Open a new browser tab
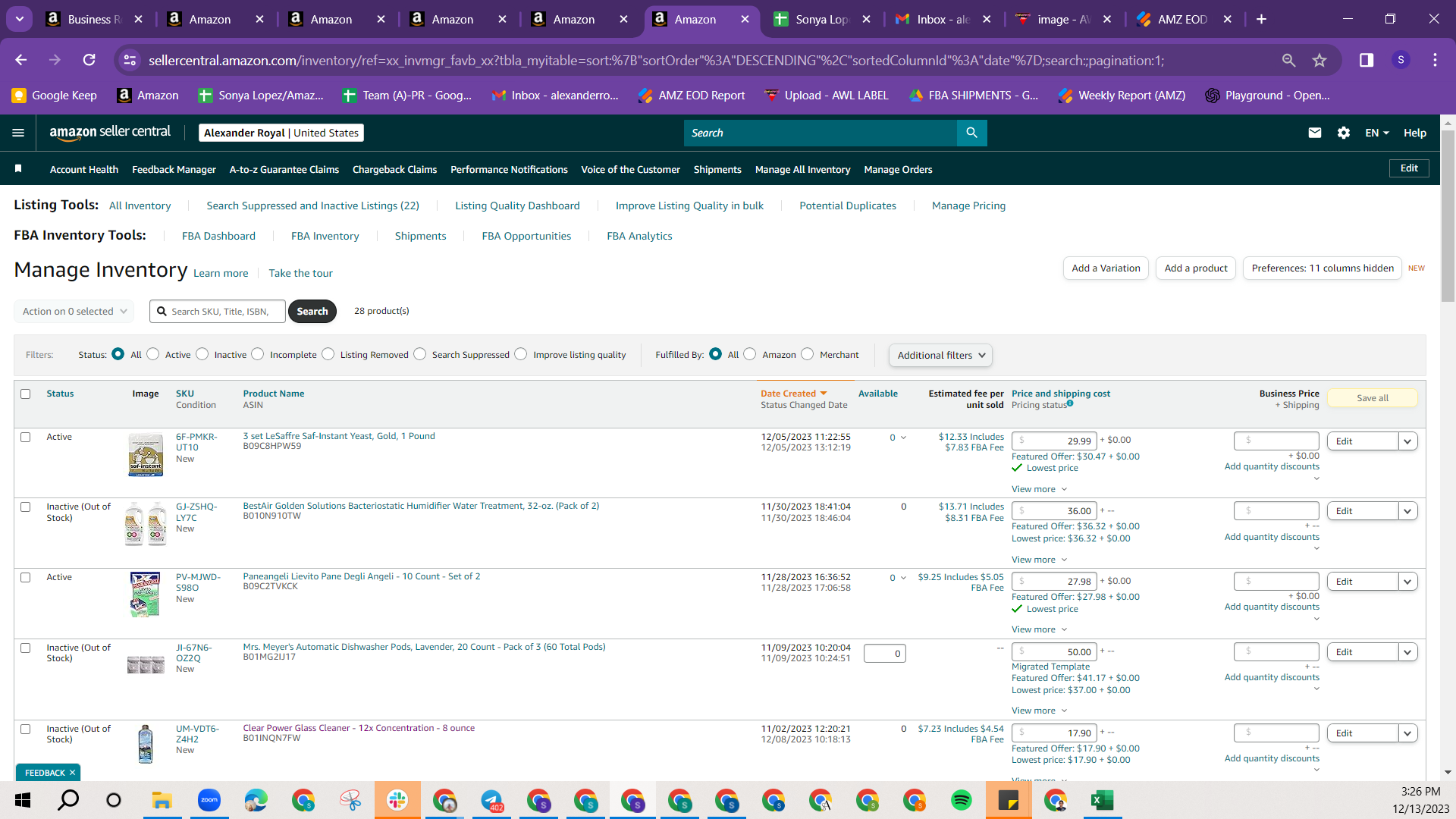Viewport: 1456px width, 819px height. (x=1262, y=19)
